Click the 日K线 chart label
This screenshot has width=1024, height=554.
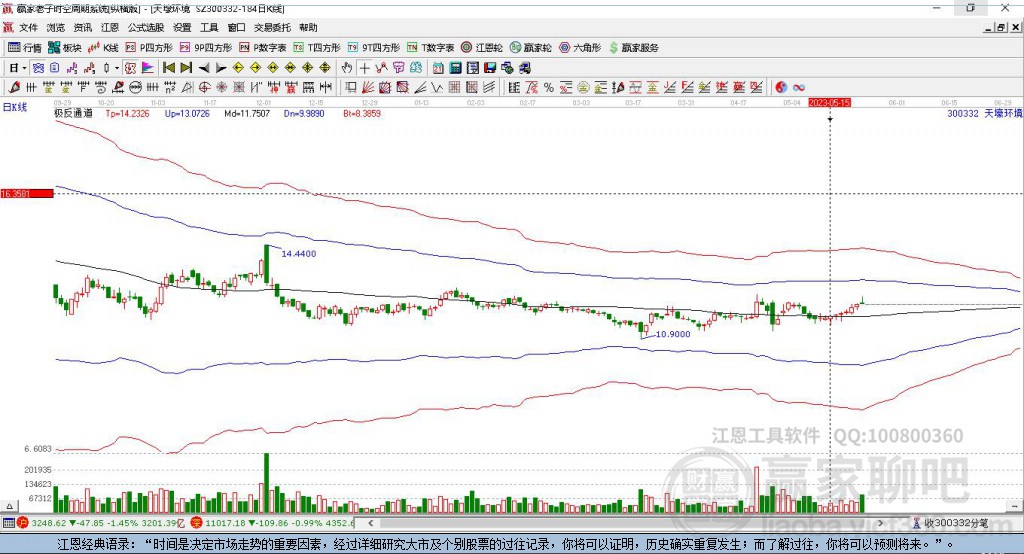tap(15, 108)
